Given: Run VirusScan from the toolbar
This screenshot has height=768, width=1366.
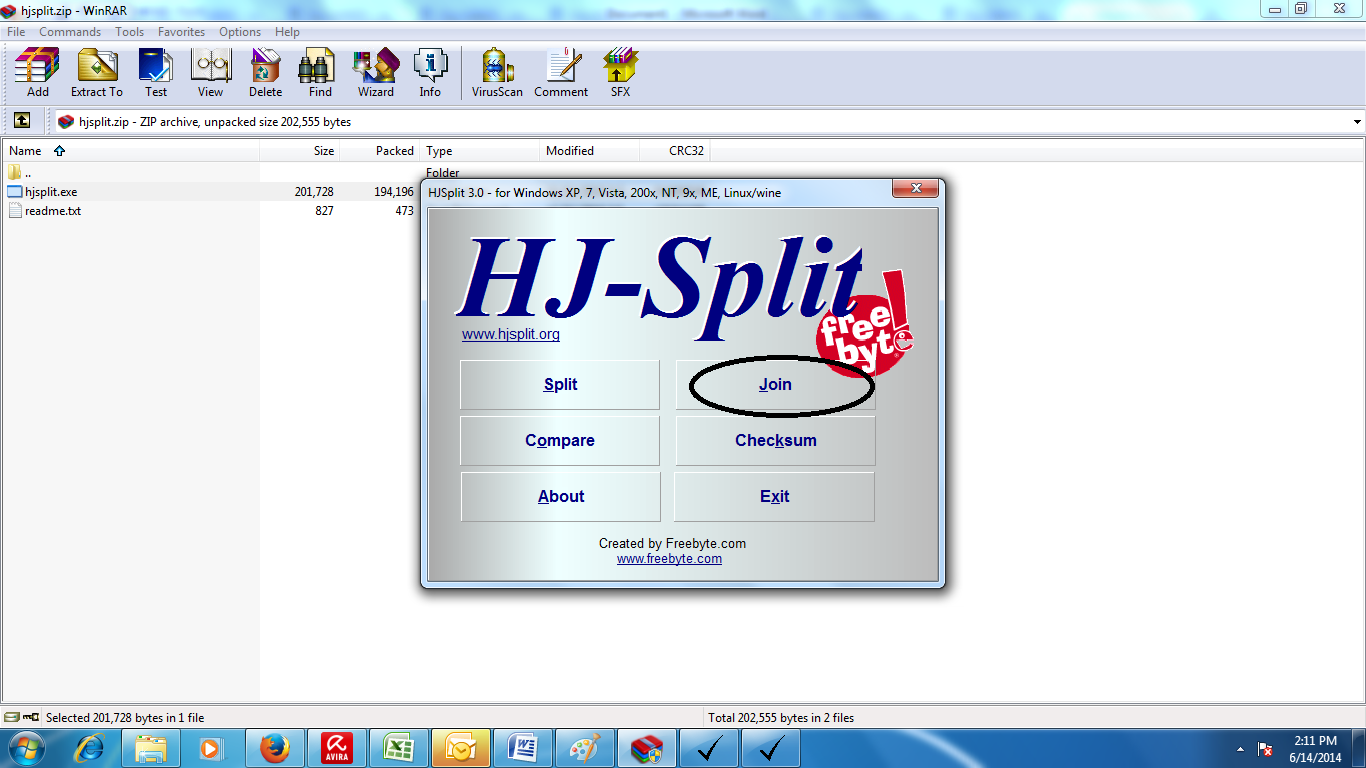Looking at the screenshot, I should click(x=497, y=73).
